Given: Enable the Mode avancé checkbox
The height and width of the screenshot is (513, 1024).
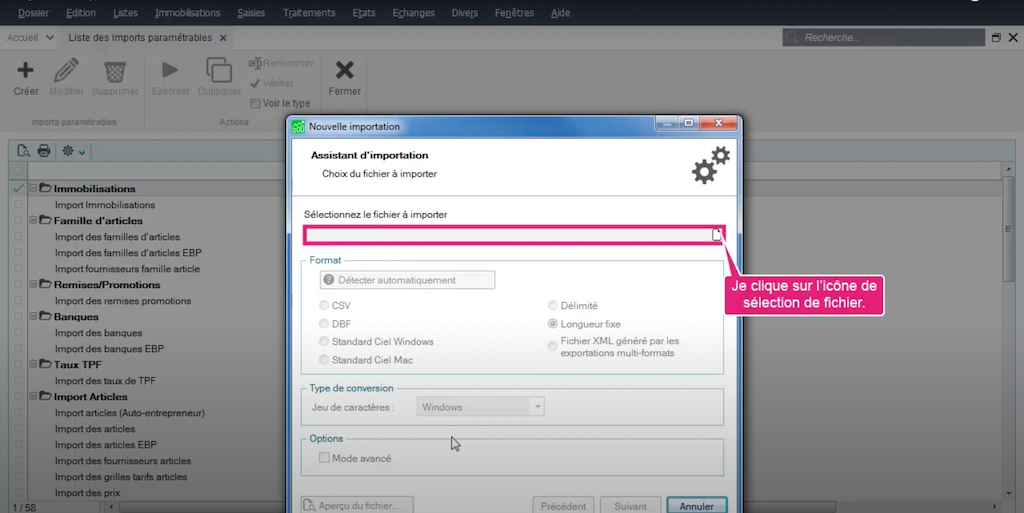Looking at the screenshot, I should coord(324,458).
